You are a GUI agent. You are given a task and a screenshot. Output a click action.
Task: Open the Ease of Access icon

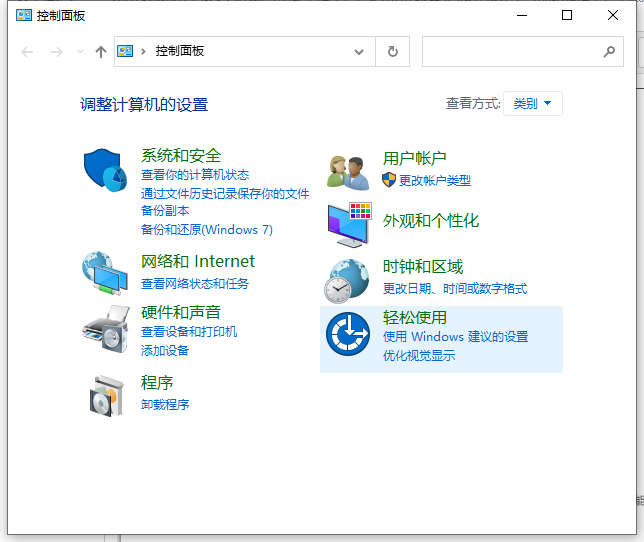tap(349, 335)
